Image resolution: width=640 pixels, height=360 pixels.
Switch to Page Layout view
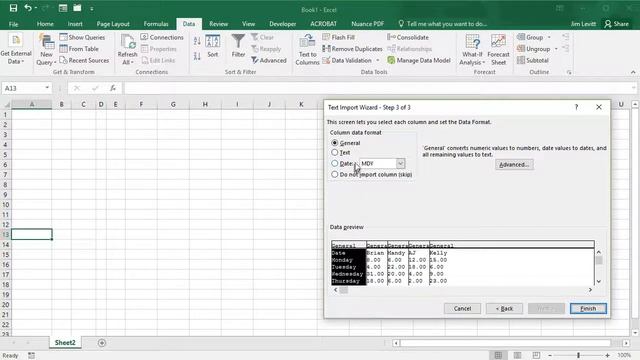pyautogui.click(x=517, y=355)
